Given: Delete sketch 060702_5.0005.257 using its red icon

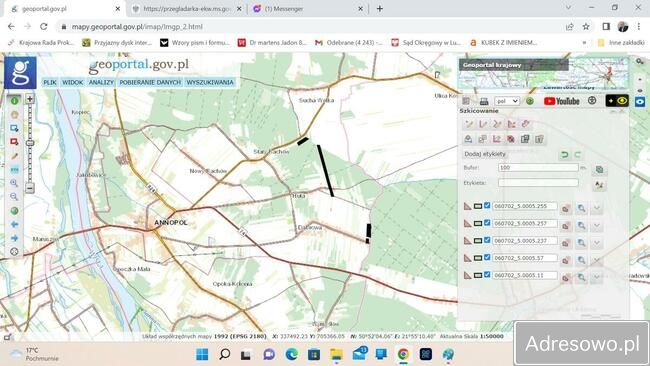Looking at the screenshot, I should [566, 226].
